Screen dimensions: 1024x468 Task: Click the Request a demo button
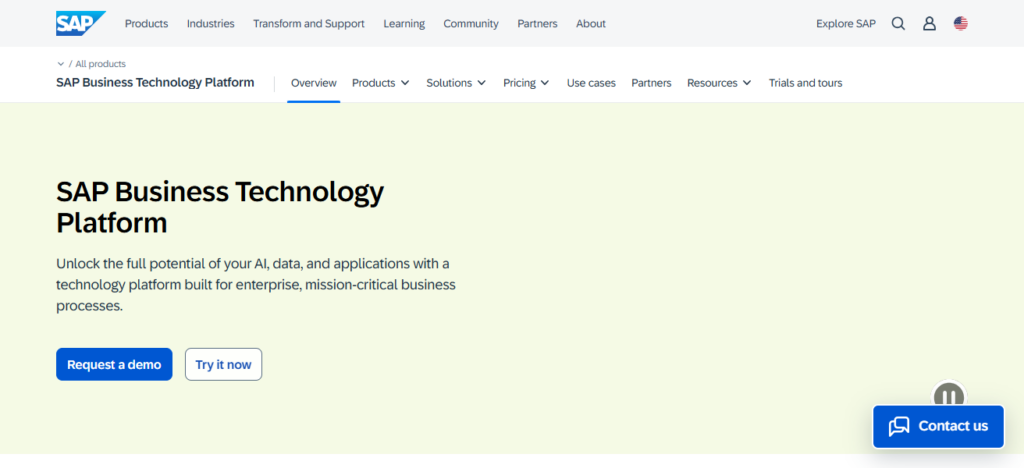[114, 365]
